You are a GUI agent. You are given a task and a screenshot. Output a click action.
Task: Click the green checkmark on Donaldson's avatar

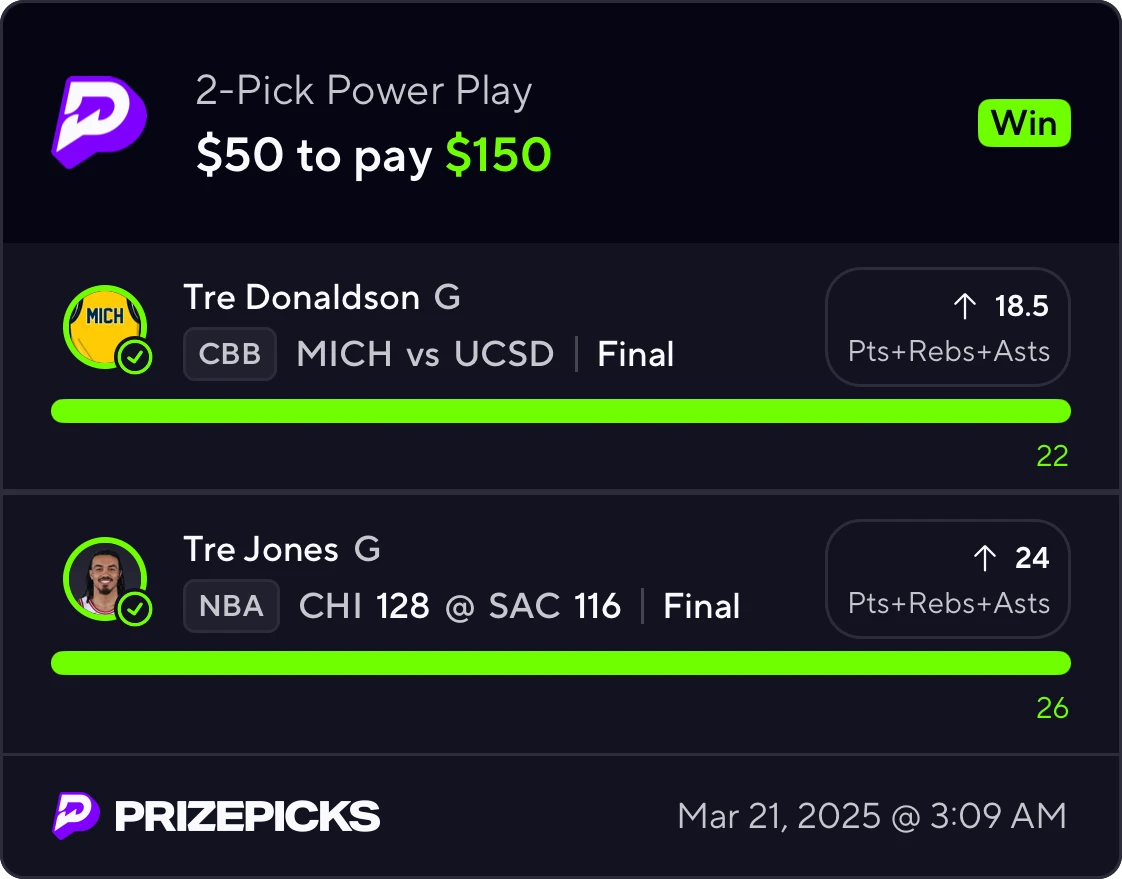(135, 357)
